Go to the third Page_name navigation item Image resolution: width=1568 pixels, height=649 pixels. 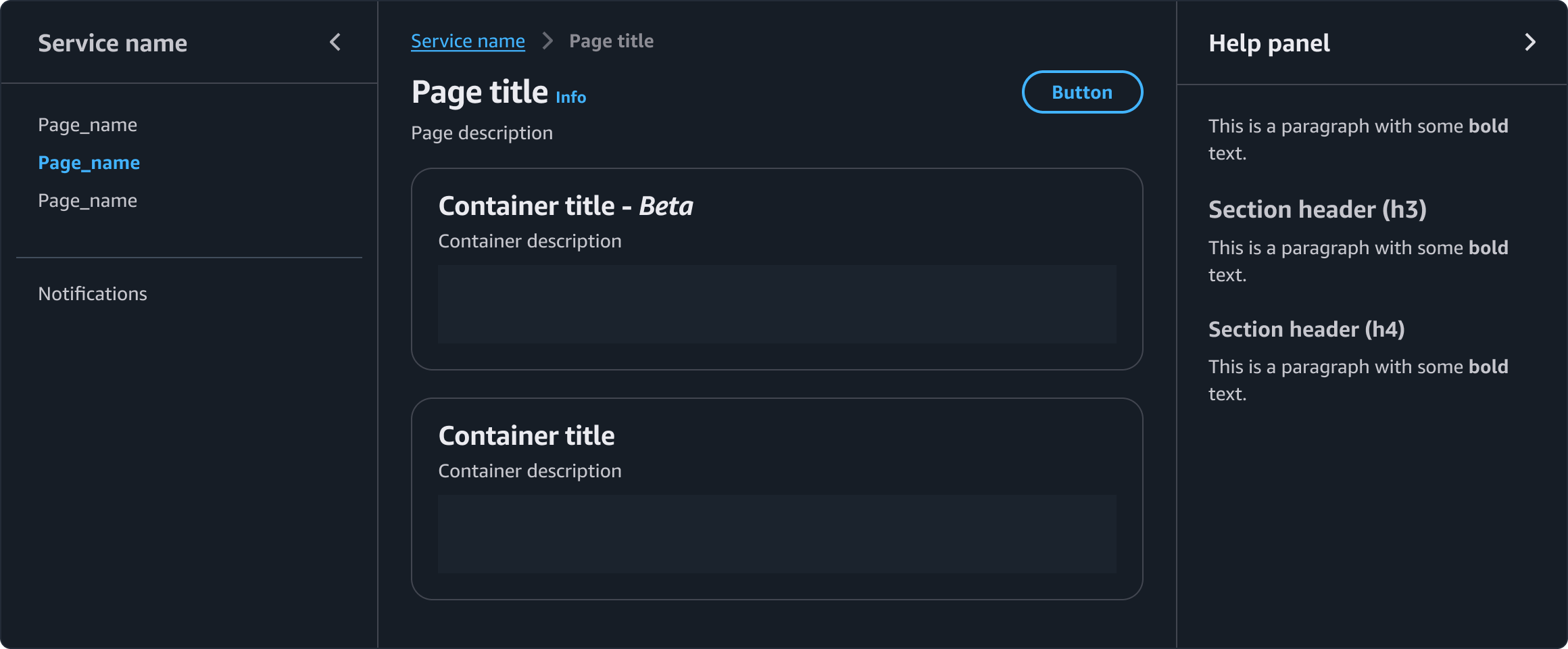coord(88,201)
